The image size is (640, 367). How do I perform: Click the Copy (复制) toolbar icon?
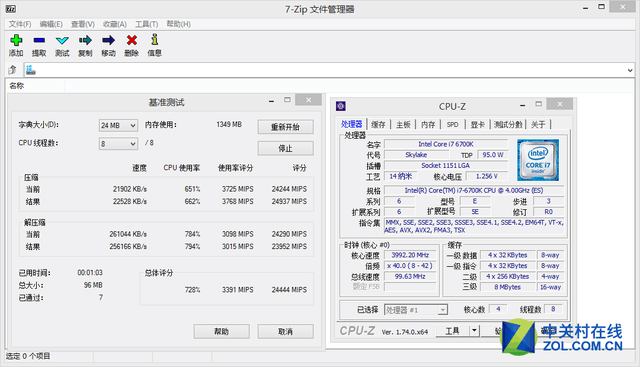click(85, 40)
